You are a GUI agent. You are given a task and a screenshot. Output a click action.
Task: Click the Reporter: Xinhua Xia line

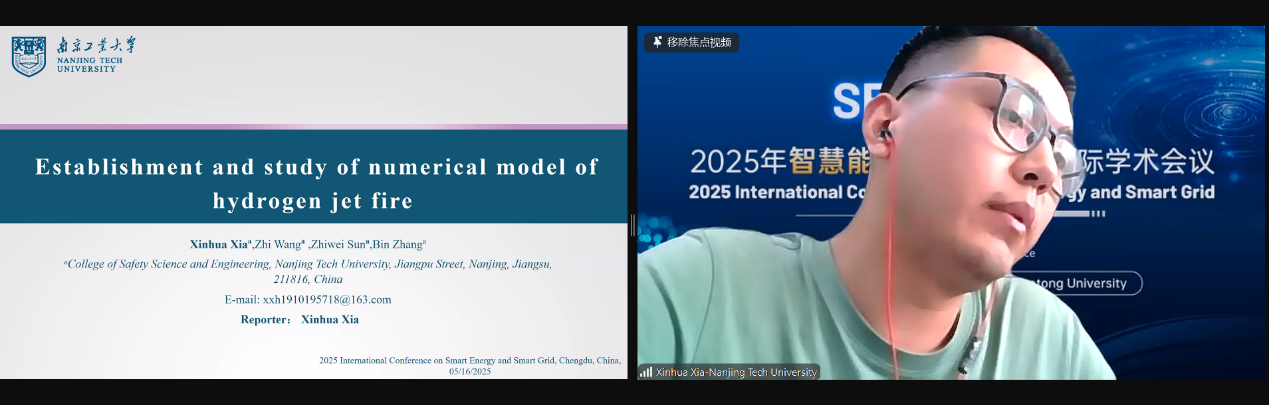coord(299,319)
